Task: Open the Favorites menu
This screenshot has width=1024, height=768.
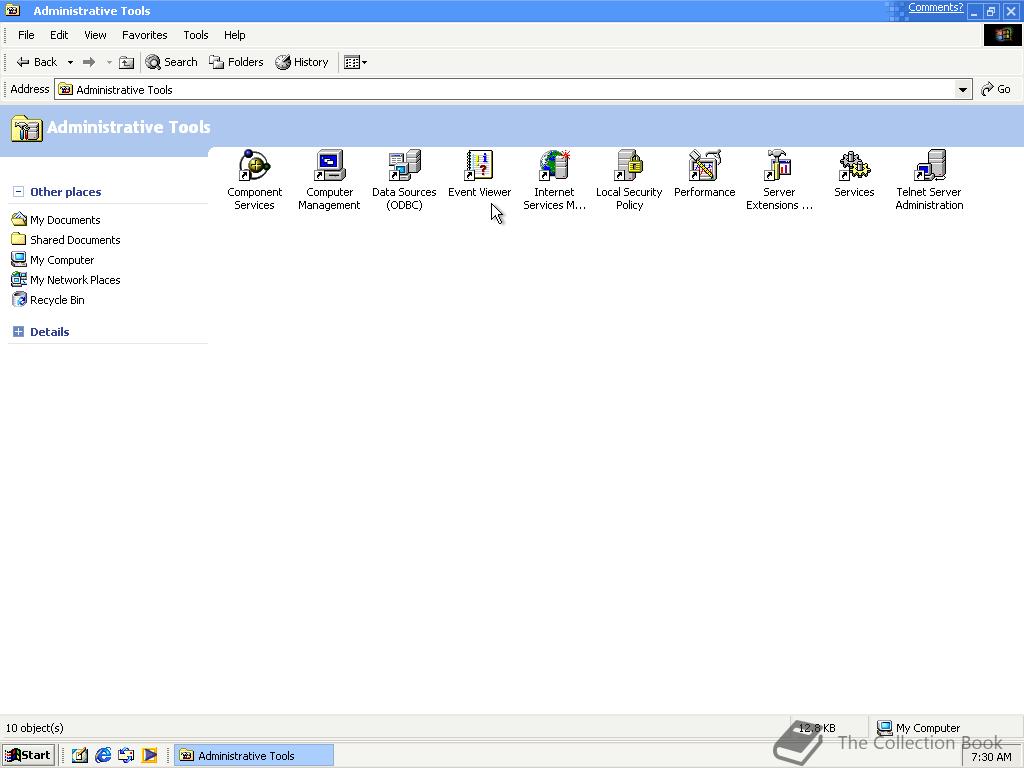Action: click(144, 35)
